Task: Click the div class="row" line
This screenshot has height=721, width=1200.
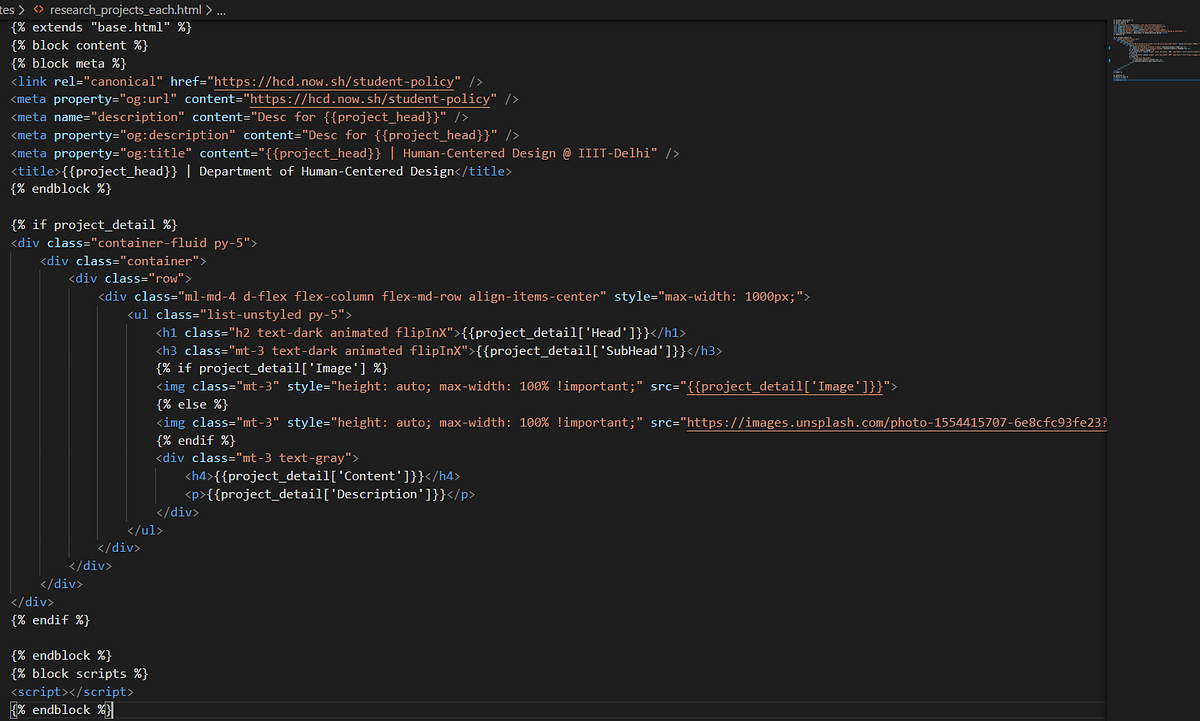Action: 130,279
